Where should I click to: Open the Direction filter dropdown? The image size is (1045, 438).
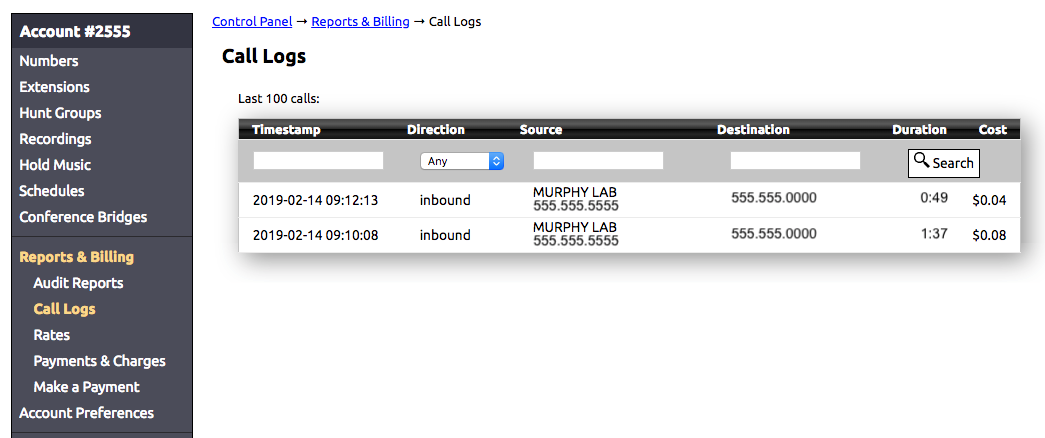click(461, 161)
